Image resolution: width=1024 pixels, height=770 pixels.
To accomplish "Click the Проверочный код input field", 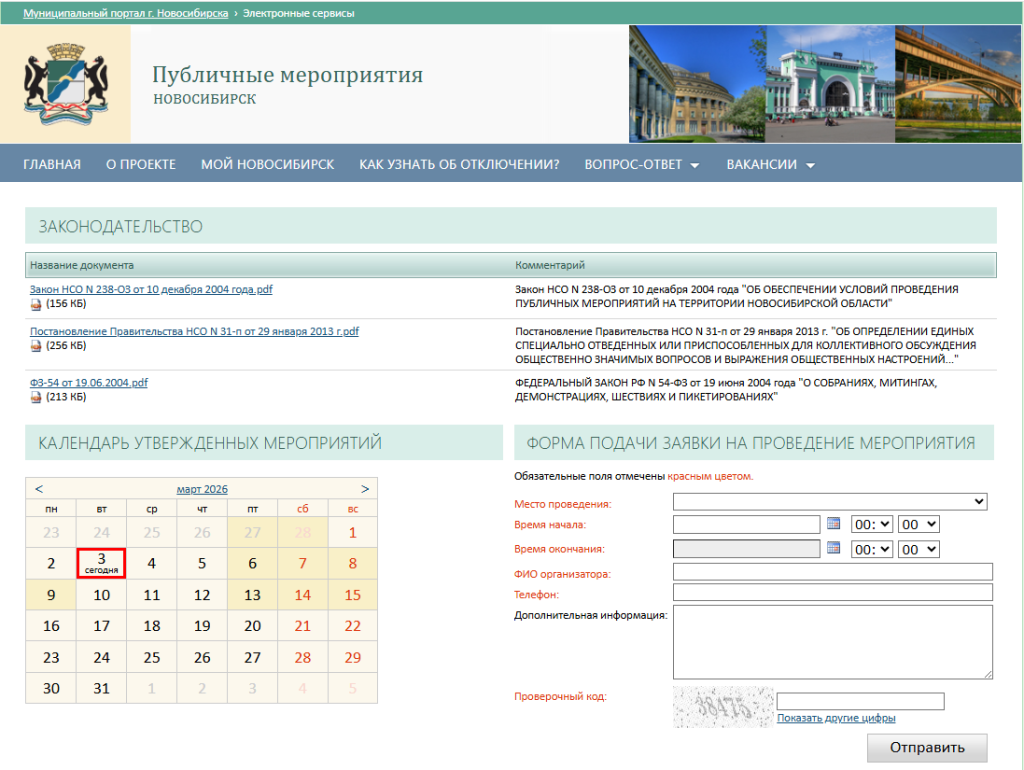I will coord(860,701).
